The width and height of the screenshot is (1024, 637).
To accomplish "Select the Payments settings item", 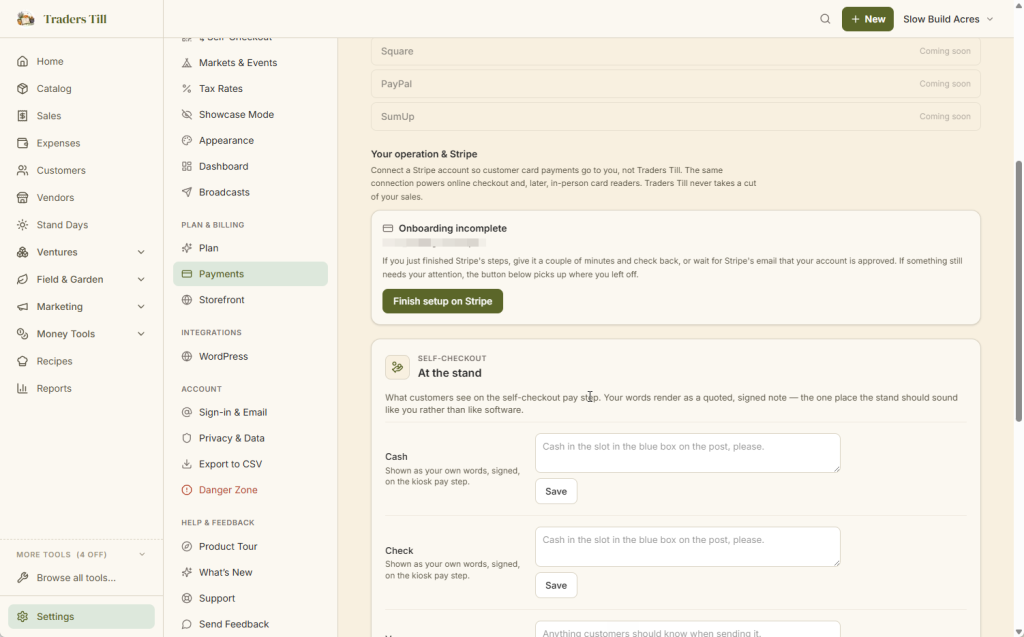I will coord(250,274).
